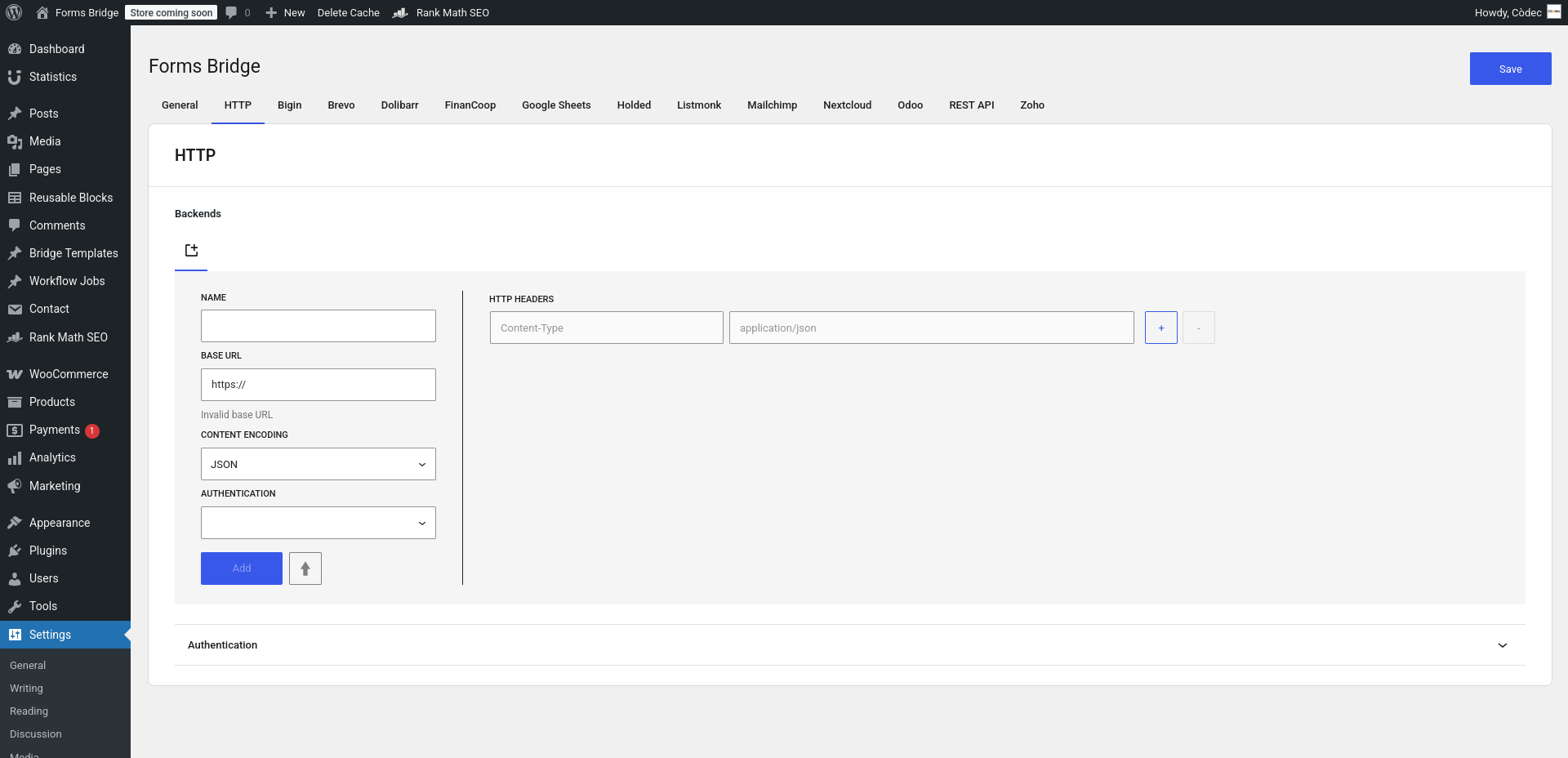Viewport: 1568px width, 758px height.
Task: Open the Authentication select dropdown
Action: (318, 523)
